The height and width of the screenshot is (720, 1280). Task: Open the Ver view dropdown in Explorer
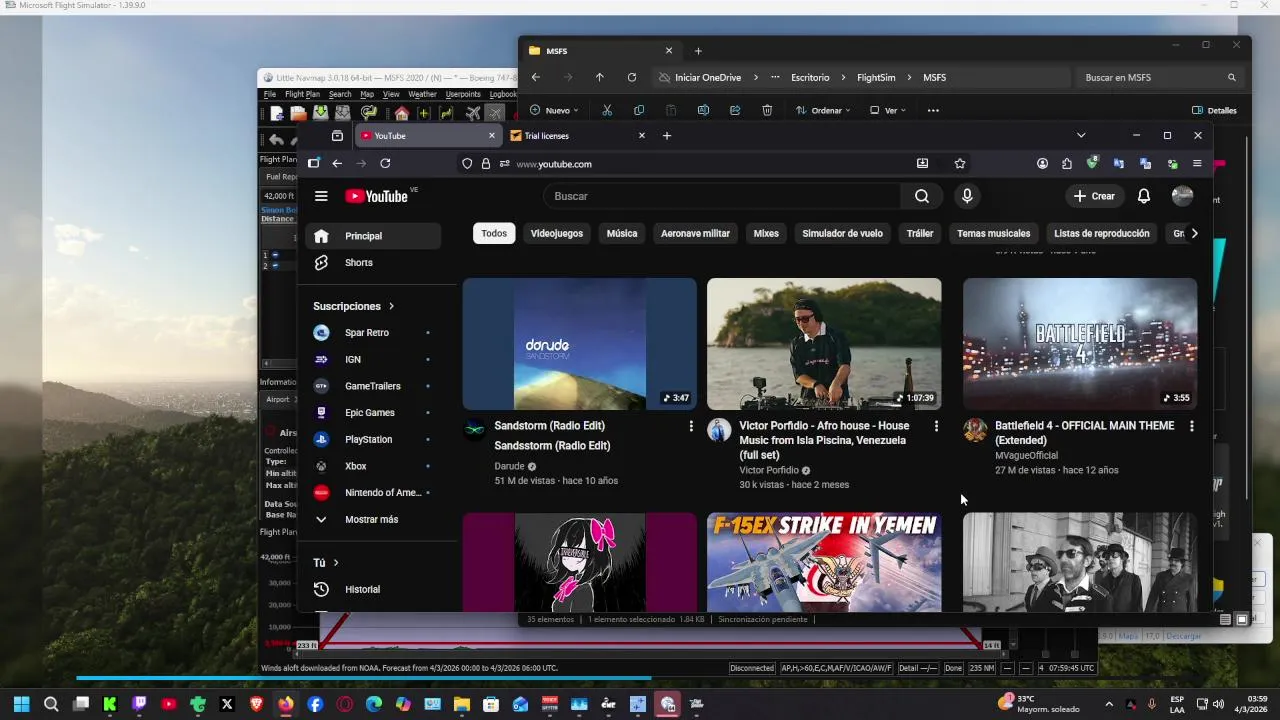click(888, 110)
